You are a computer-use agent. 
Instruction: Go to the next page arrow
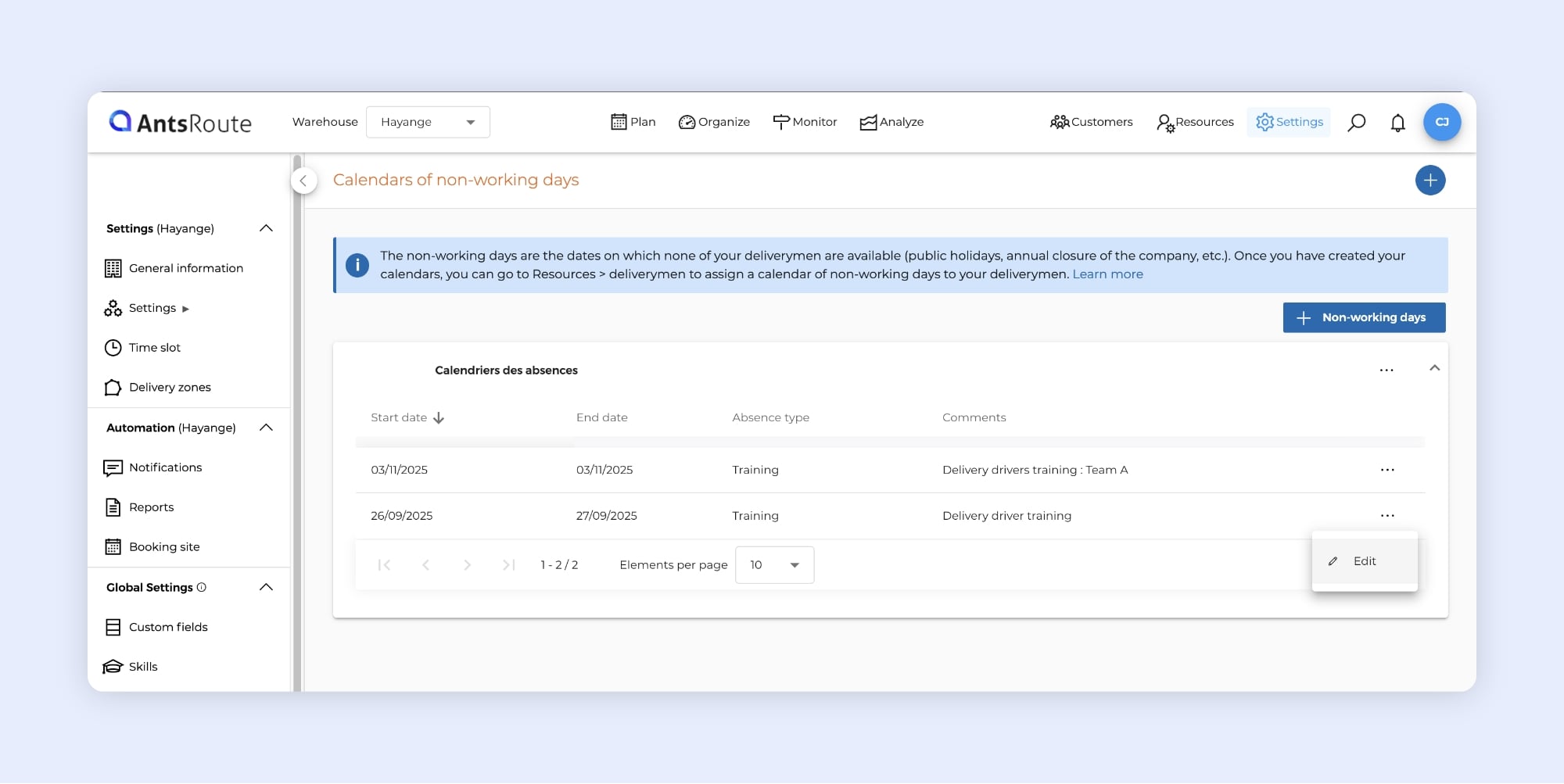point(467,565)
